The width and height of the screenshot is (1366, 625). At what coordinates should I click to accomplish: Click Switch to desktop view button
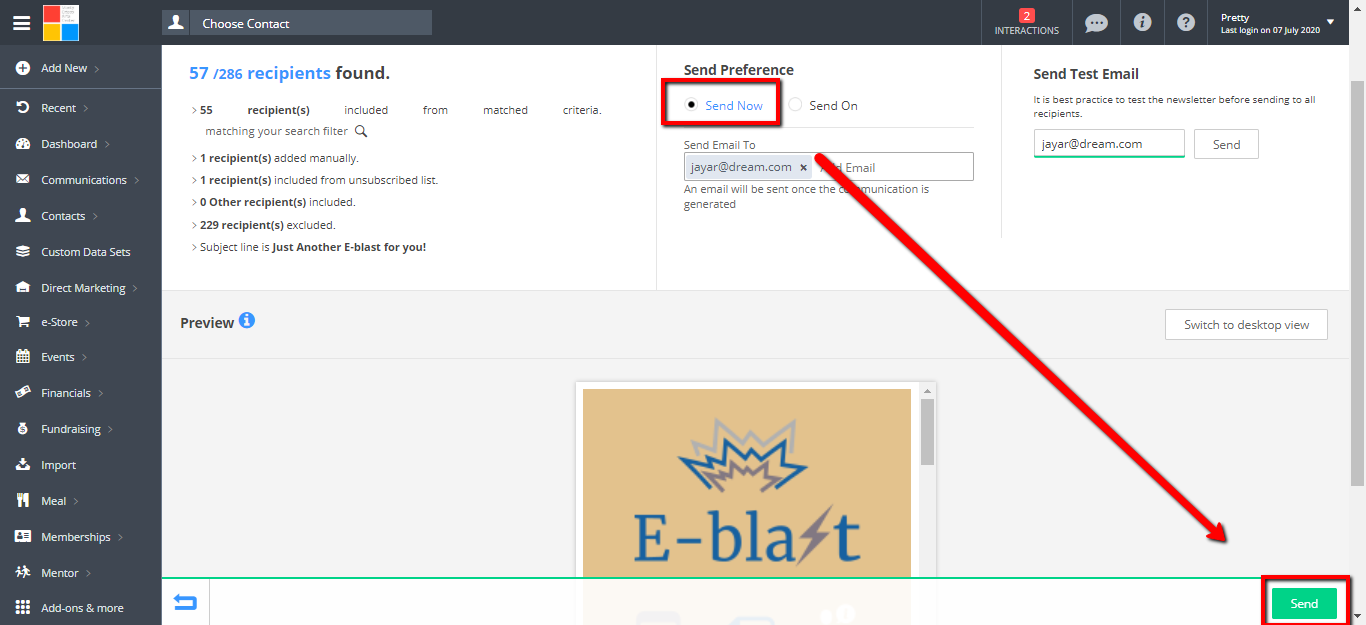pos(1246,325)
